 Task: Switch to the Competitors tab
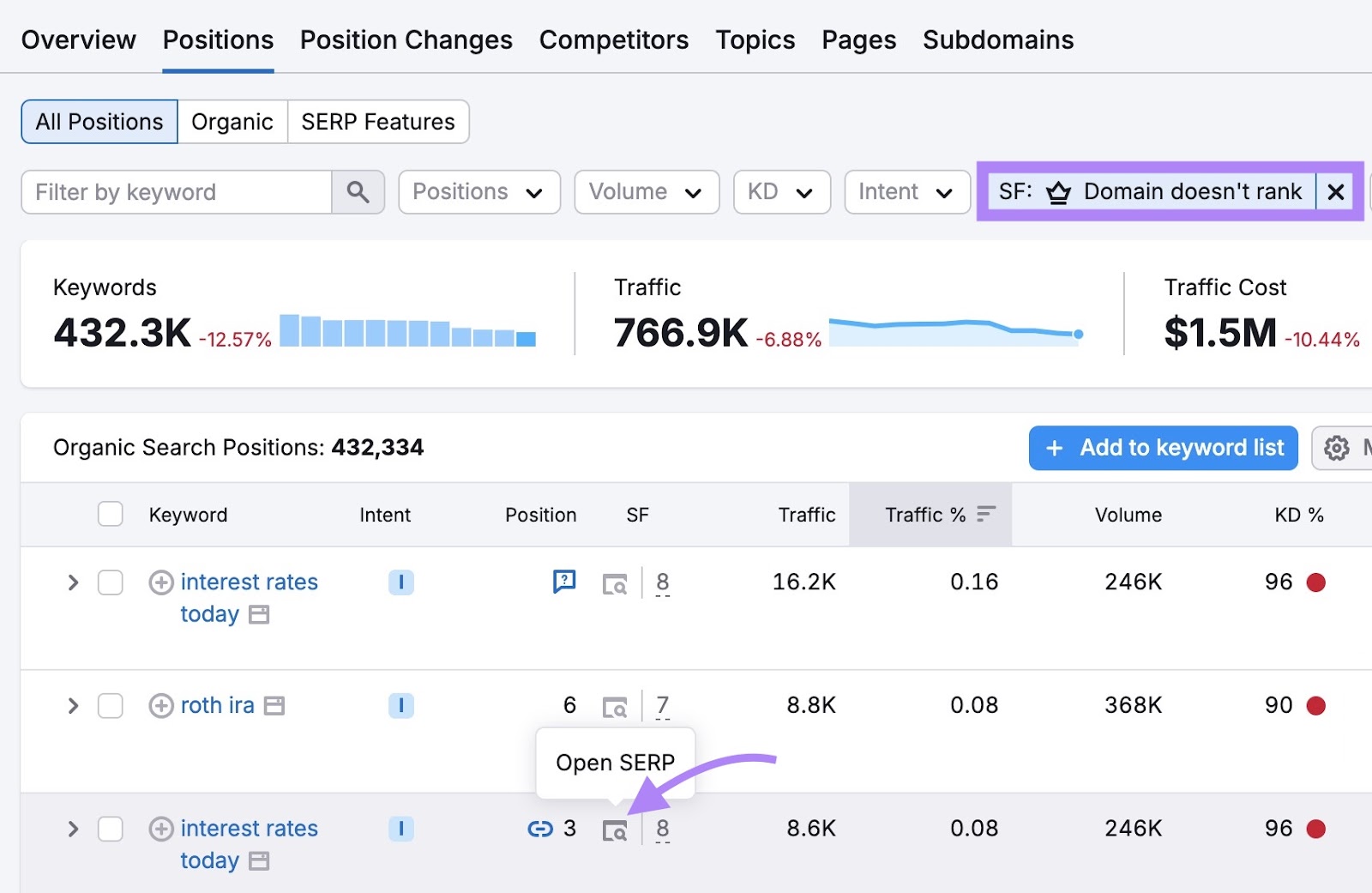(613, 39)
